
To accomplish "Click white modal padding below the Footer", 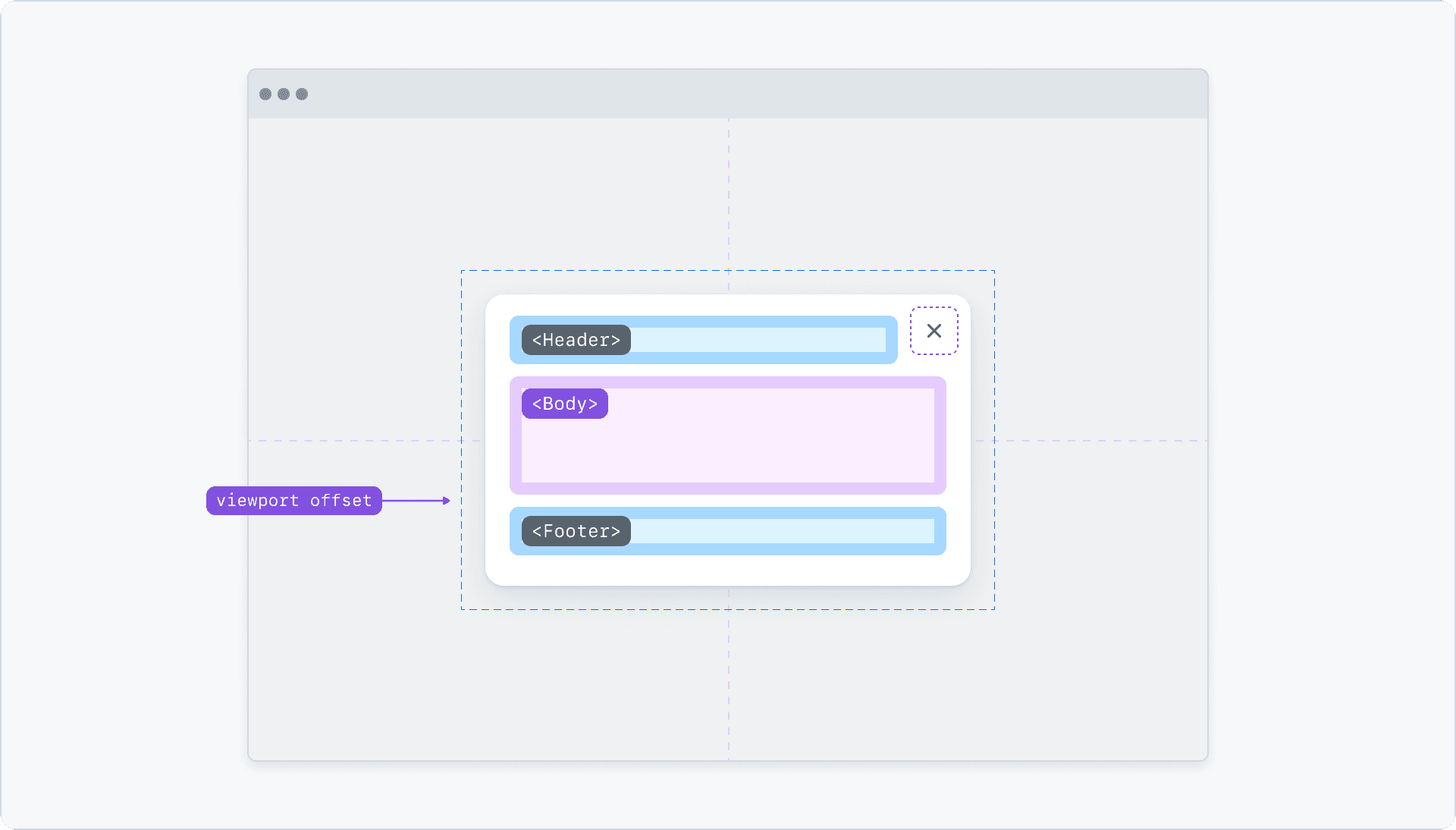I will [728, 571].
